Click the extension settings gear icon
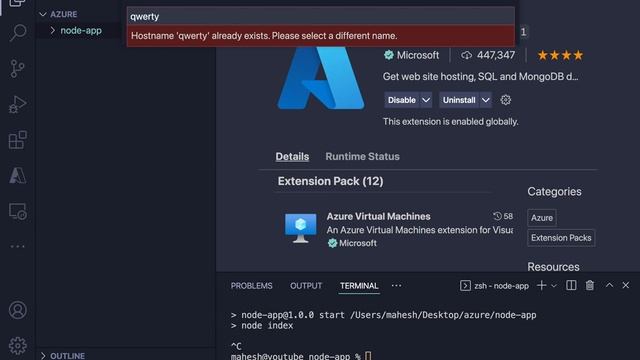The height and width of the screenshot is (360, 640). tap(505, 100)
